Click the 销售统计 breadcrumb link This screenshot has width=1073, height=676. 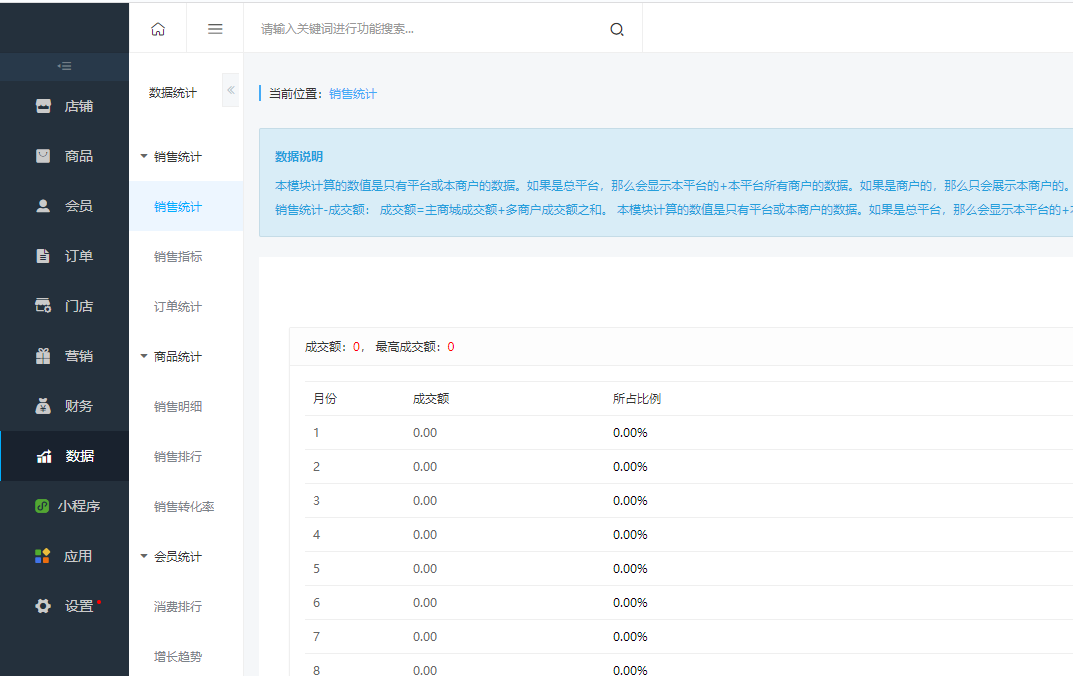(x=353, y=94)
